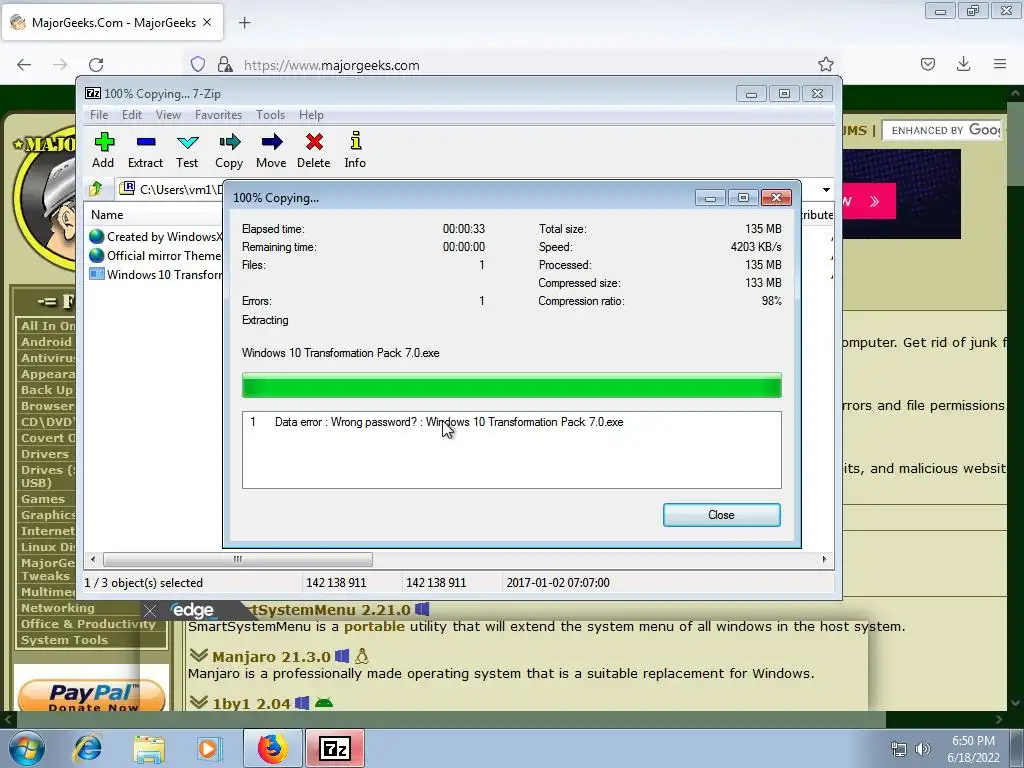Close the copying dialog with Close button

pos(722,515)
